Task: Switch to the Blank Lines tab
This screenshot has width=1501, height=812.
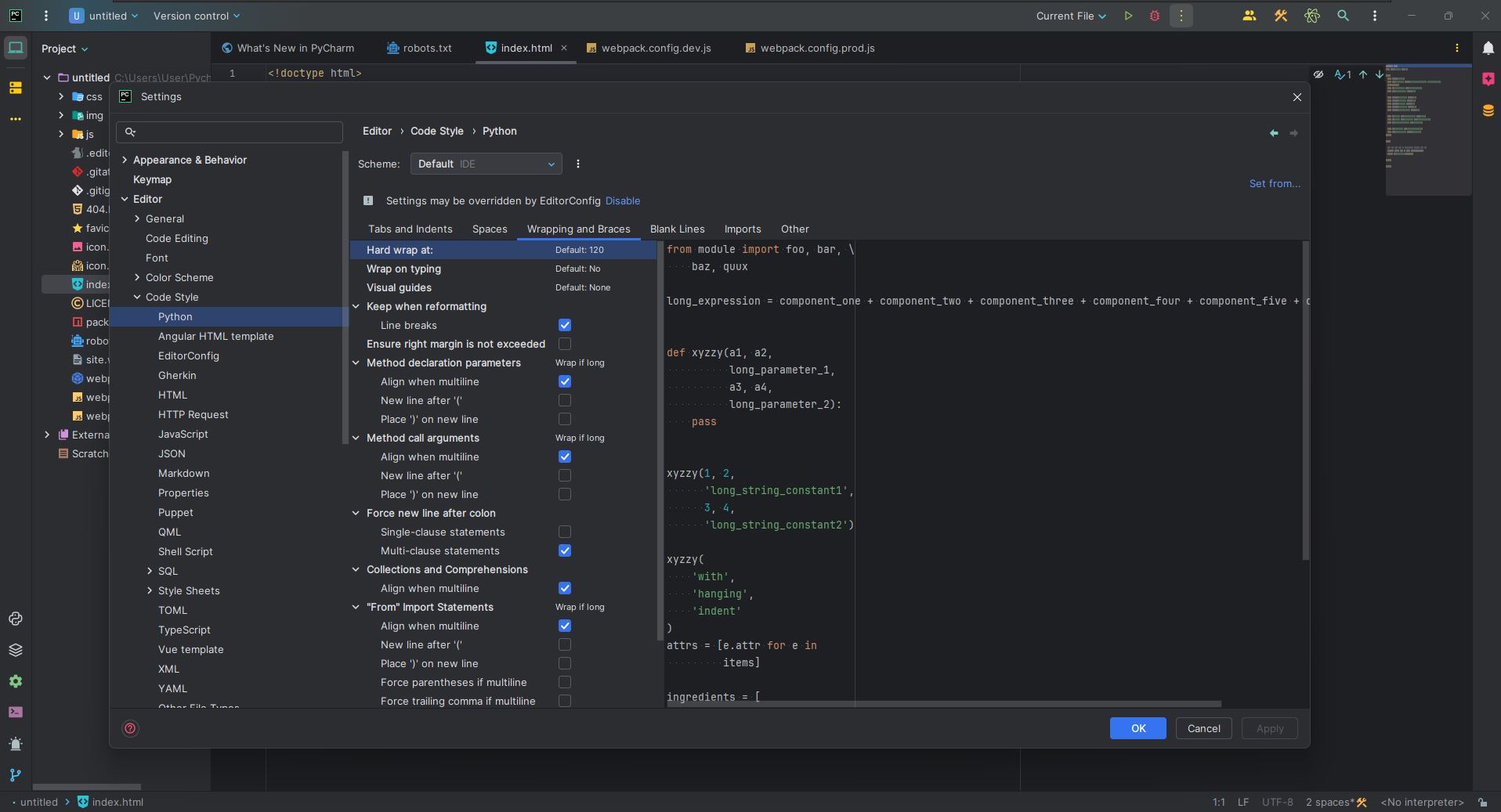Action: pyautogui.click(x=677, y=229)
